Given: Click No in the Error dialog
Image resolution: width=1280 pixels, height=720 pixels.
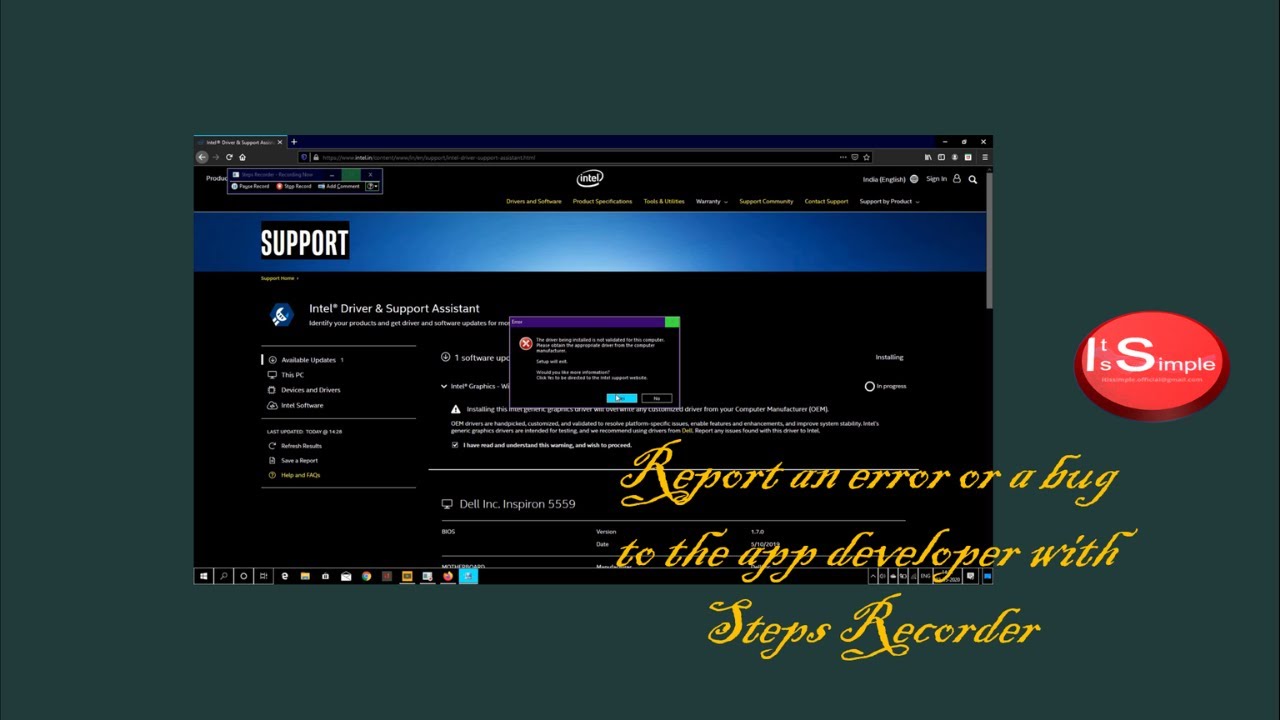Looking at the screenshot, I should tap(657, 398).
